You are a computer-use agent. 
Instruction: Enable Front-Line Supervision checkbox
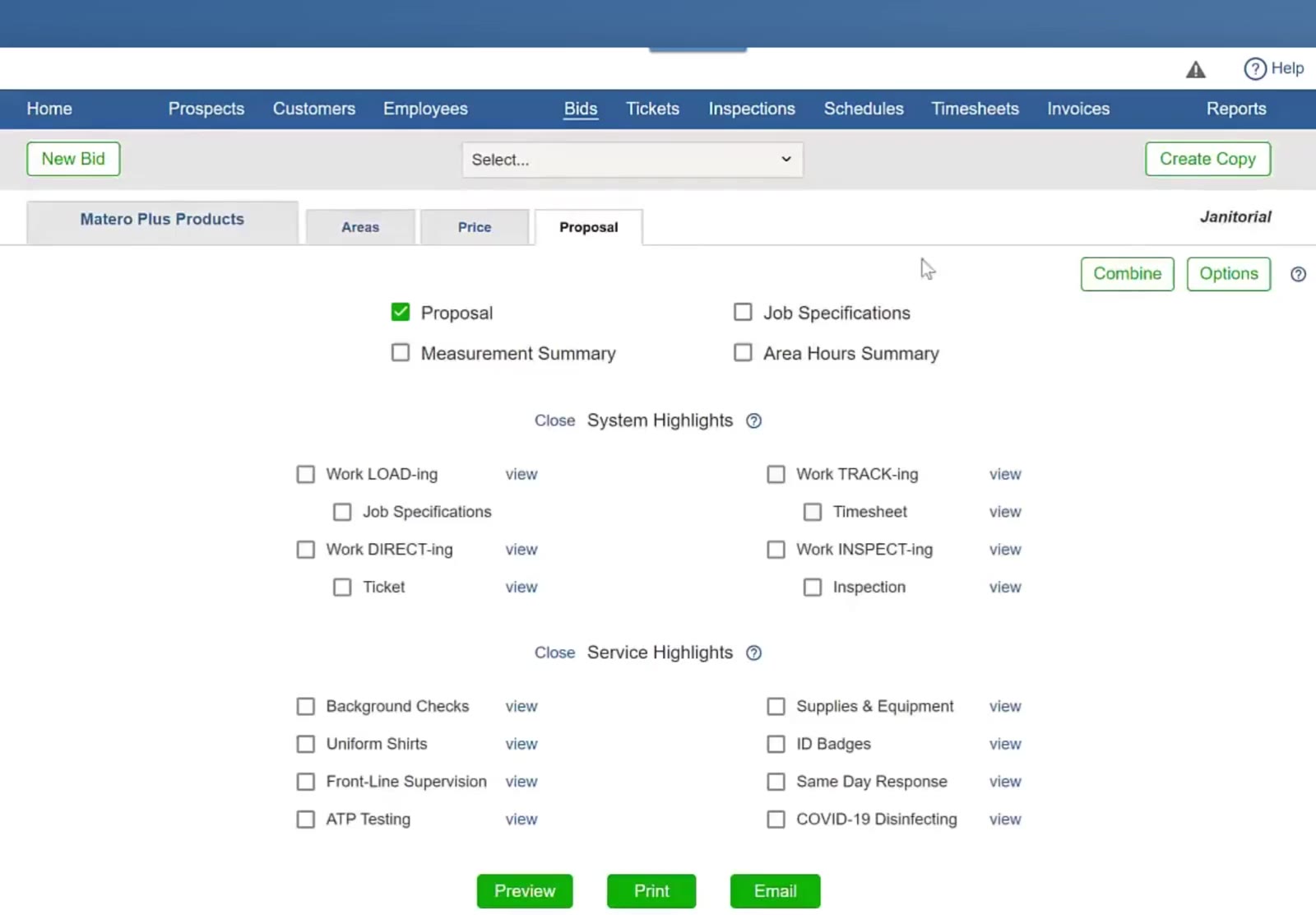click(x=306, y=781)
